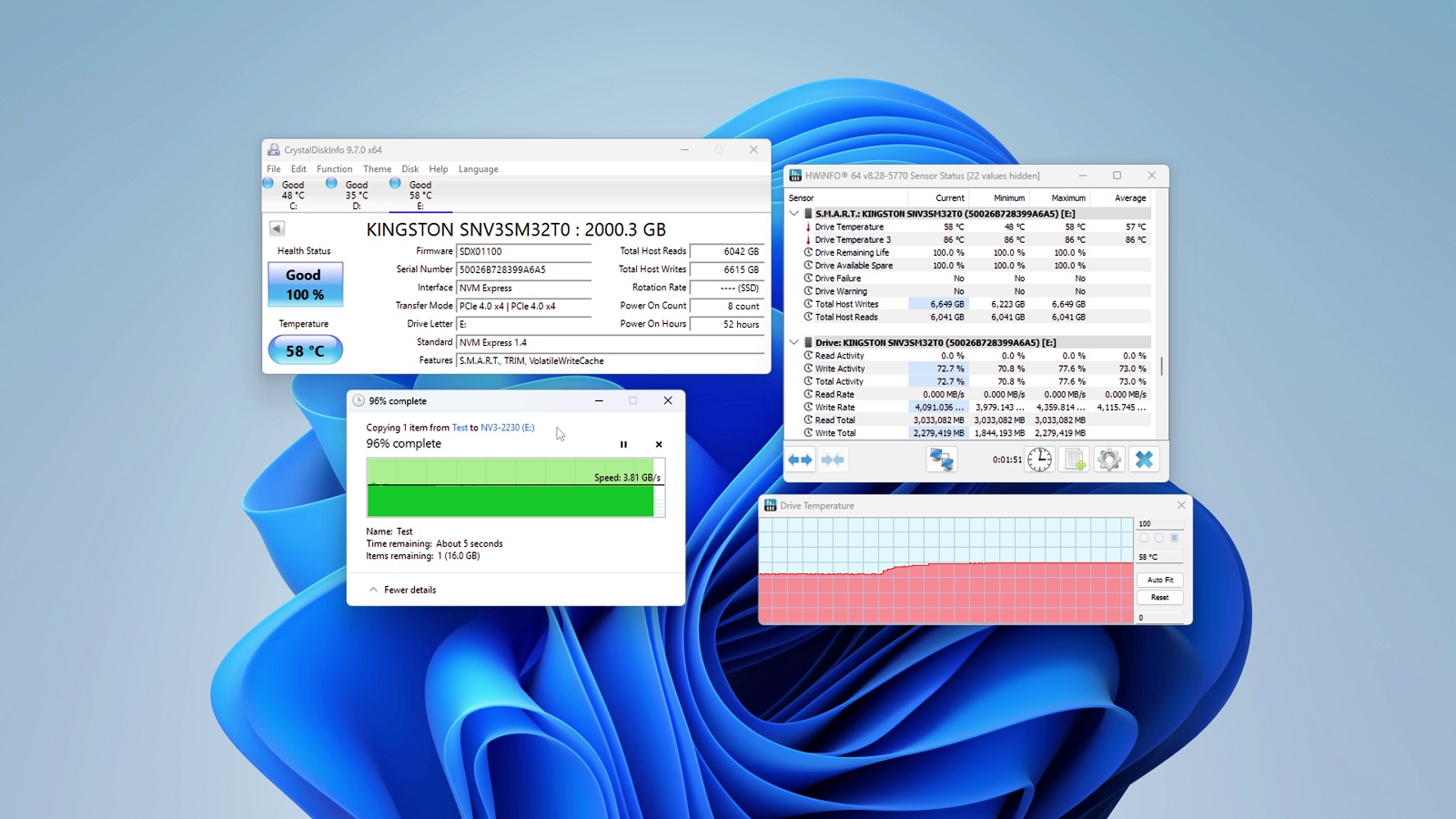This screenshot has width=1456, height=819.
Task: Click the clock icon in copy dialog title
Action: pyautogui.click(x=359, y=401)
